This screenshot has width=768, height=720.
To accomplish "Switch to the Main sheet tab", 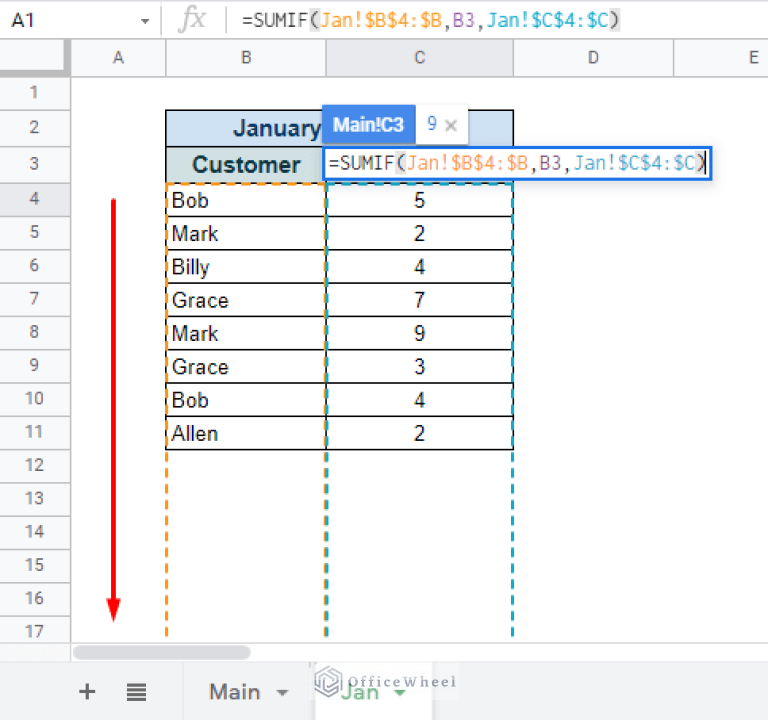I will pyautogui.click(x=234, y=691).
